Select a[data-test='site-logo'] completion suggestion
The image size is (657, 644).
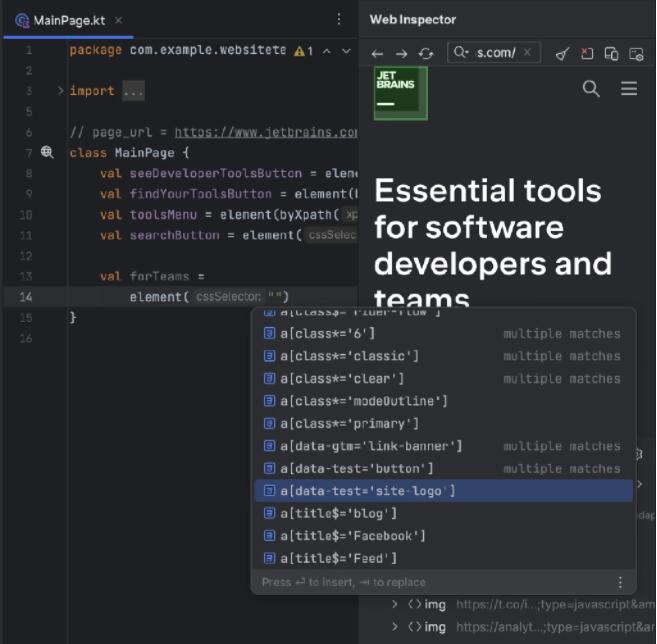tap(367, 490)
